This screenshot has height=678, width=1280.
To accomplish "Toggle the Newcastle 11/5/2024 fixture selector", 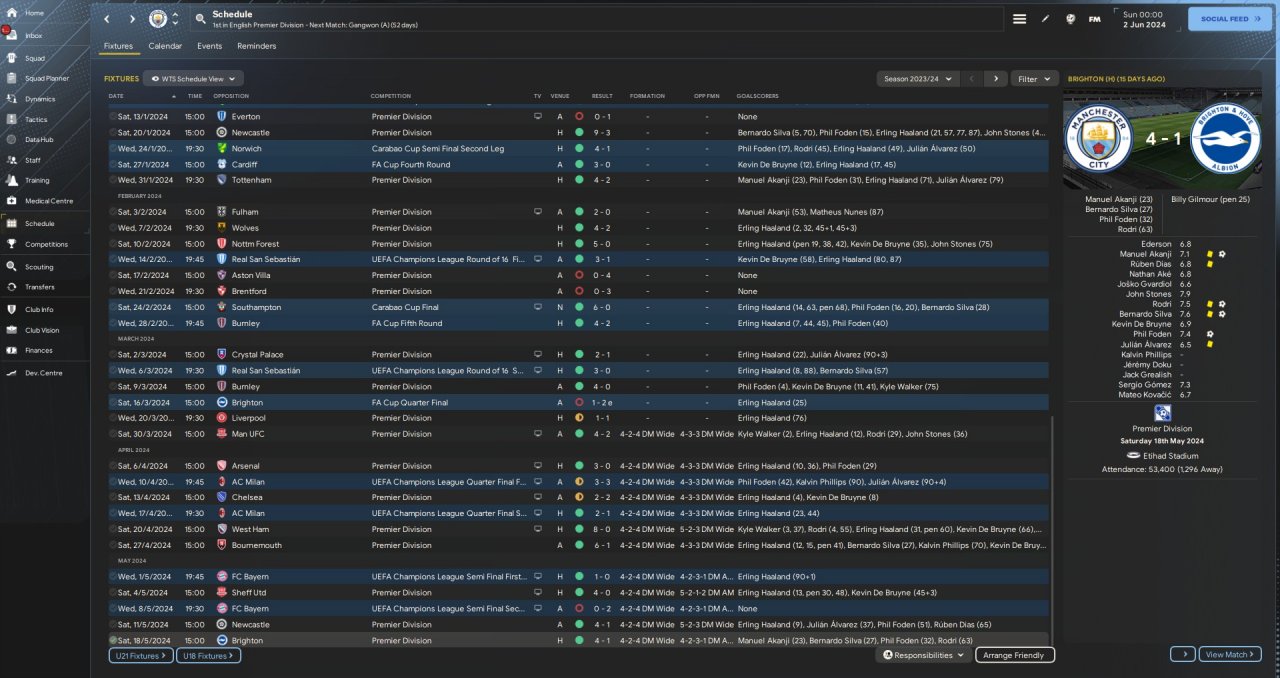I will tap(113, 624).
